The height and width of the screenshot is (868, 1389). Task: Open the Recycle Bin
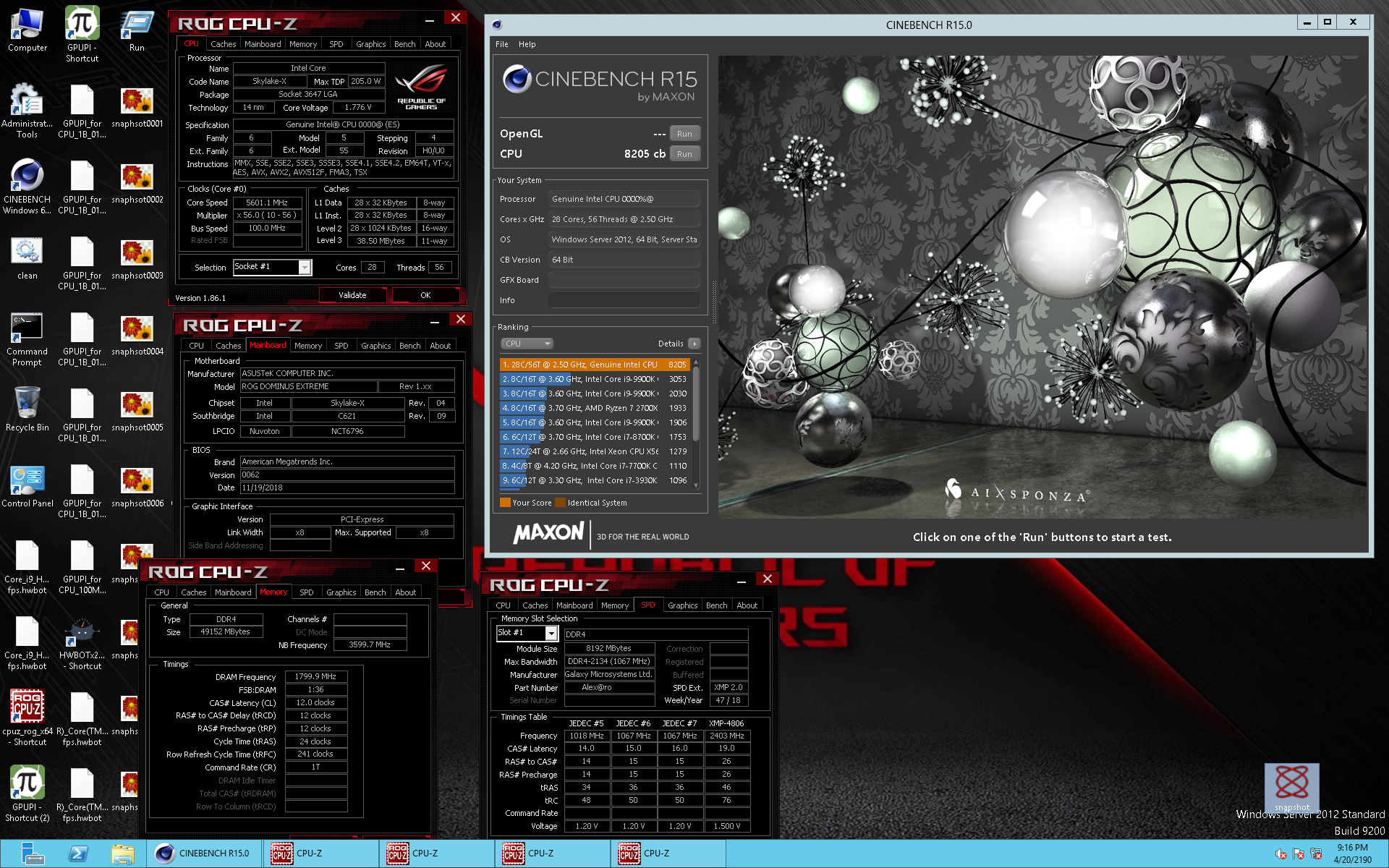tap(27, 409)
